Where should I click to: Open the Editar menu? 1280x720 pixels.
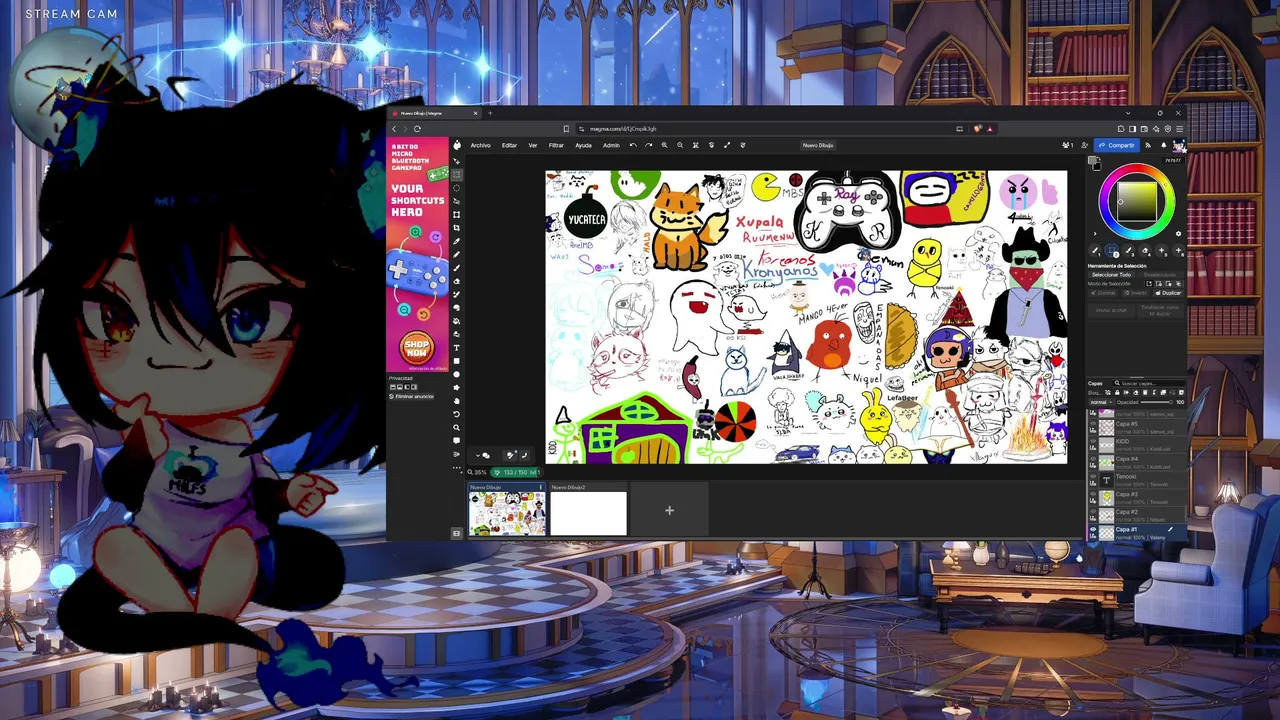pos(509,145)
